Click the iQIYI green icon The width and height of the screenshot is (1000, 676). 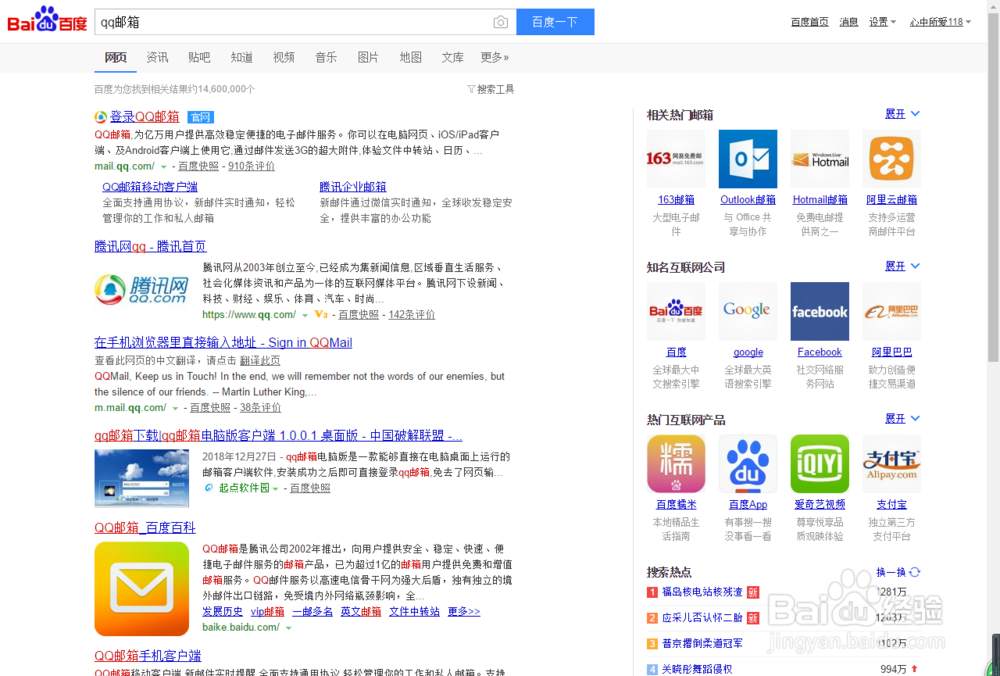point(820,464)
